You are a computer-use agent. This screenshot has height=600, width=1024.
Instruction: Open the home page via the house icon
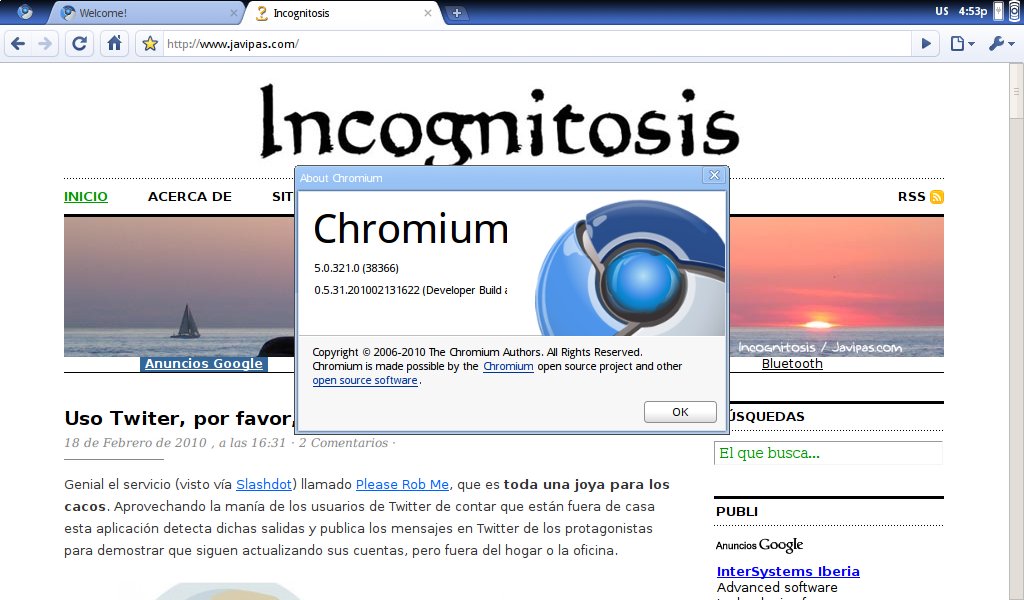coord(114,44)
